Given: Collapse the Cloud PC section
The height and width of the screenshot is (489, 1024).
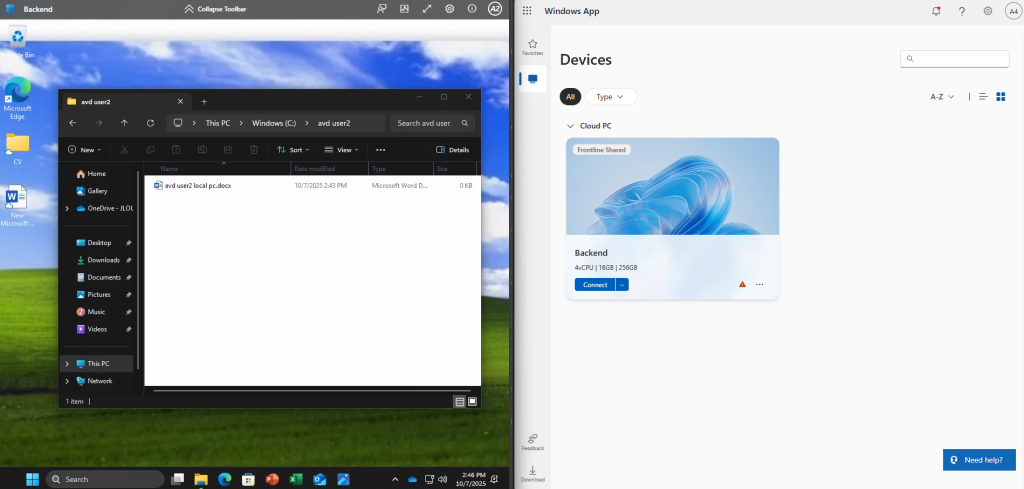Looking at the screenshot, I should click(570, 127).
